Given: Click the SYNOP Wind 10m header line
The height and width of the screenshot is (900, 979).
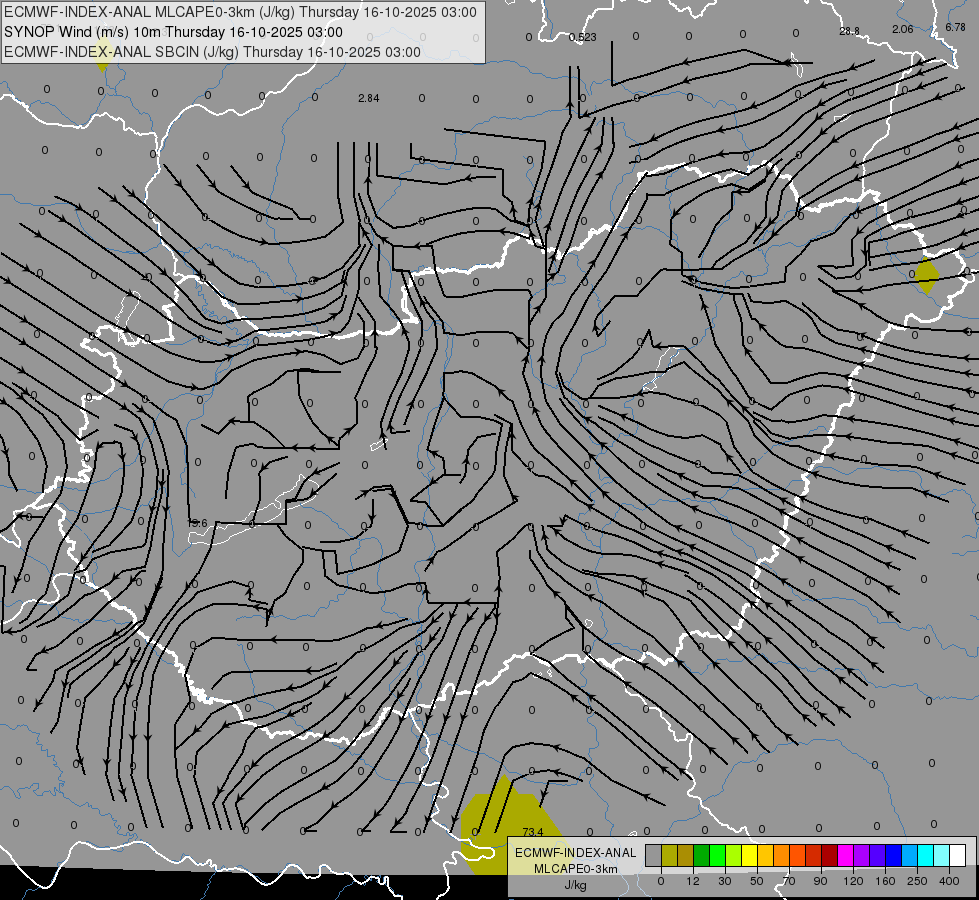Looking at the screenshot, I should (174, 32).
